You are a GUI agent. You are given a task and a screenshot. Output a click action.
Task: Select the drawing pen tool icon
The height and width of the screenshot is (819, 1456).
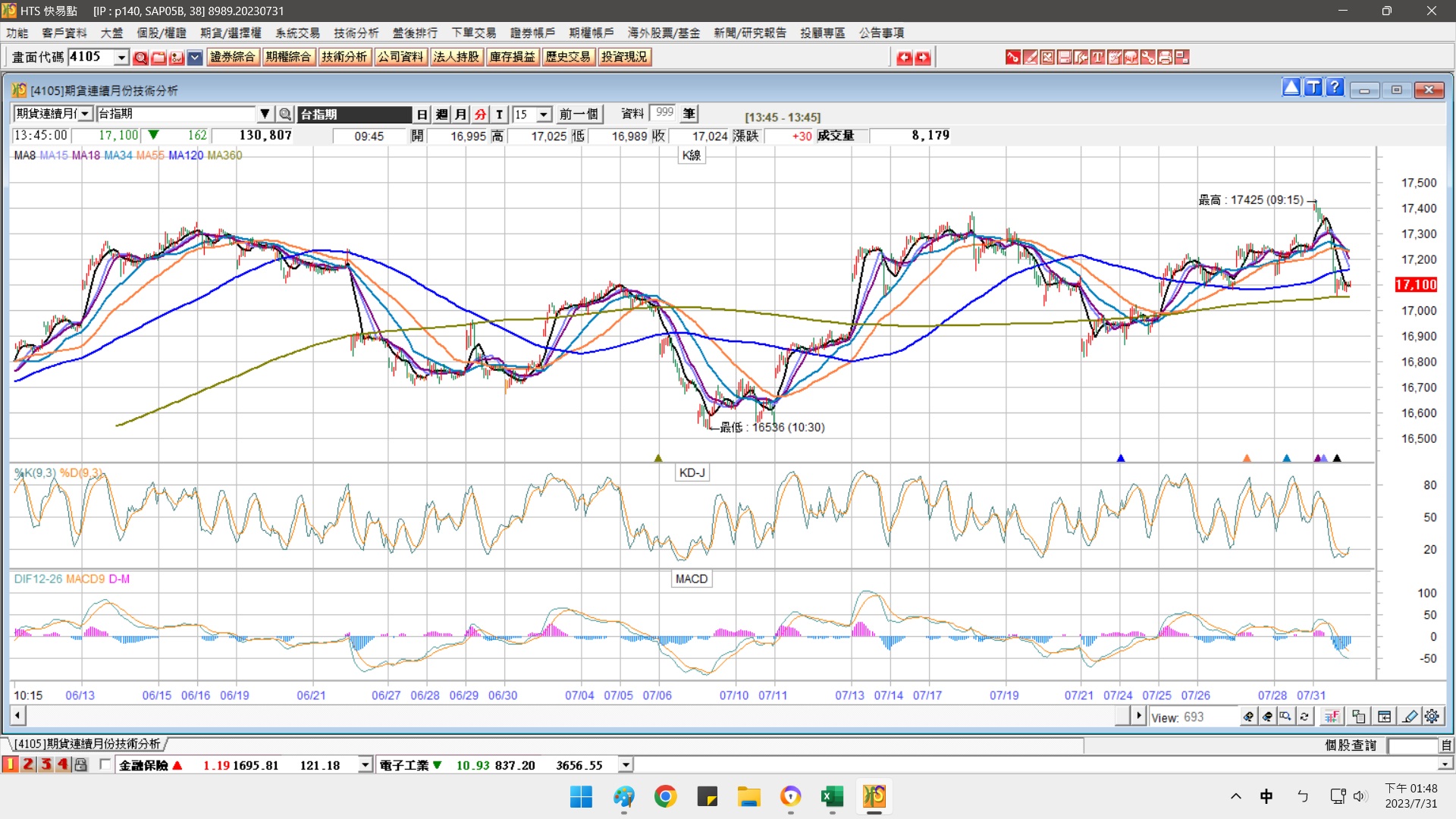(x=1410, y=717)
